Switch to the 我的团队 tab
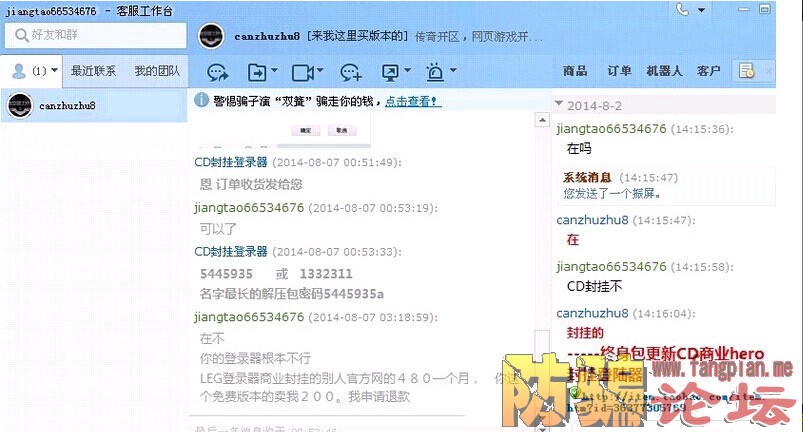Viewport: 803px width, 432px height. (x=157, y=71)
